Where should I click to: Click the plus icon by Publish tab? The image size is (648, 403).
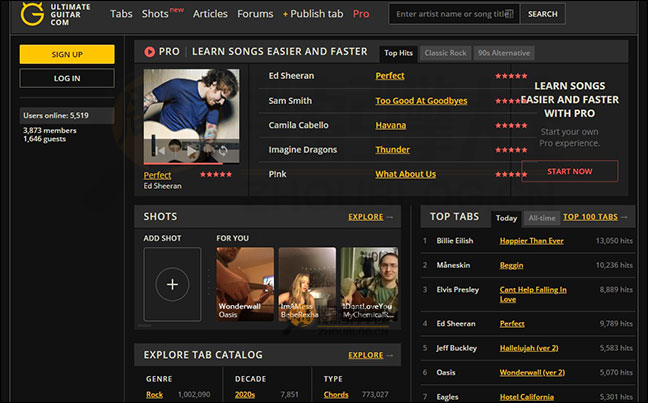[x=285, y=14]
